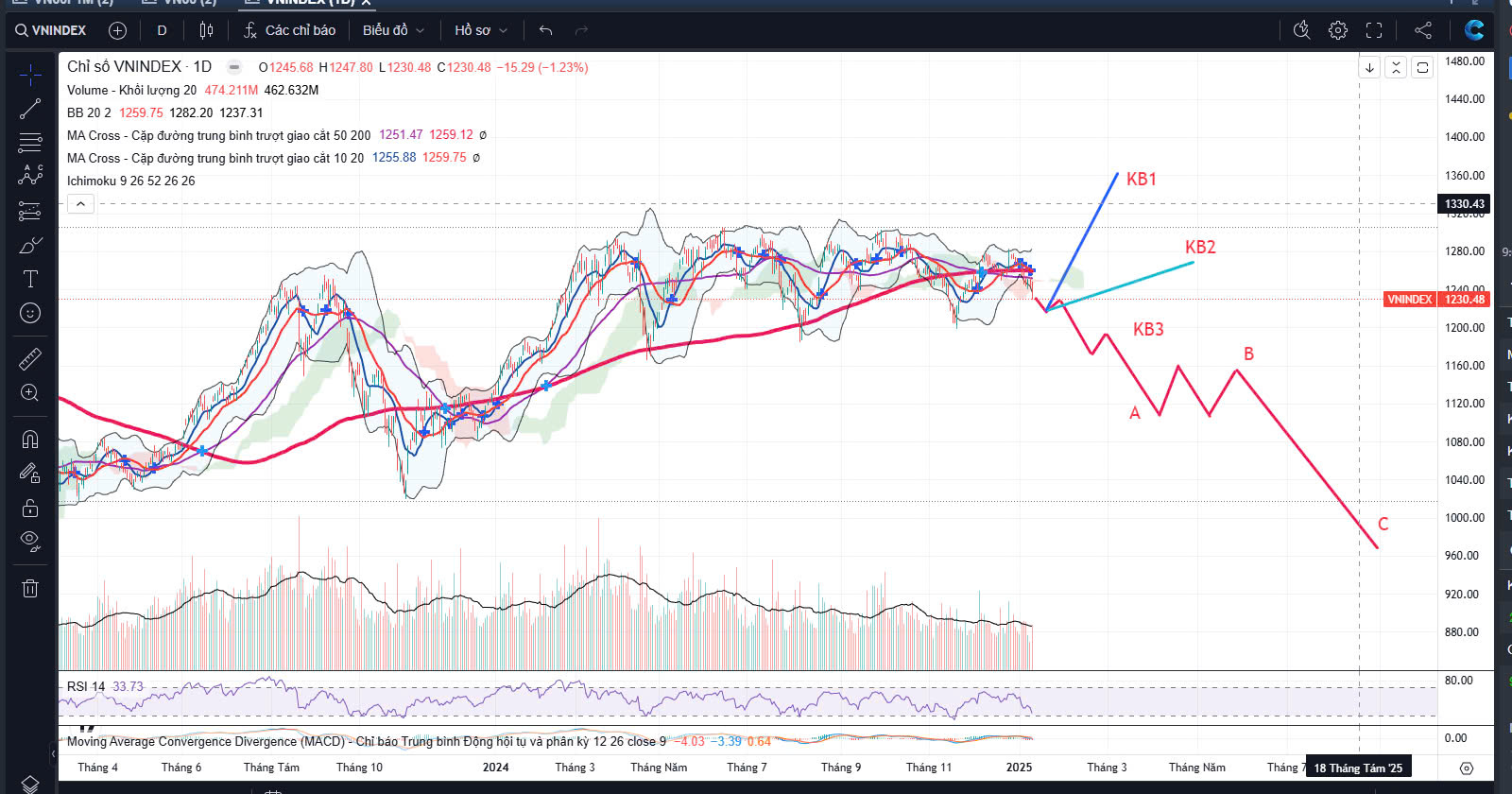Image resolution: width=1512 pixels, height=794 pixels.
Task: Select the crosshair cursor tool
Action: (x=30, y=75)
